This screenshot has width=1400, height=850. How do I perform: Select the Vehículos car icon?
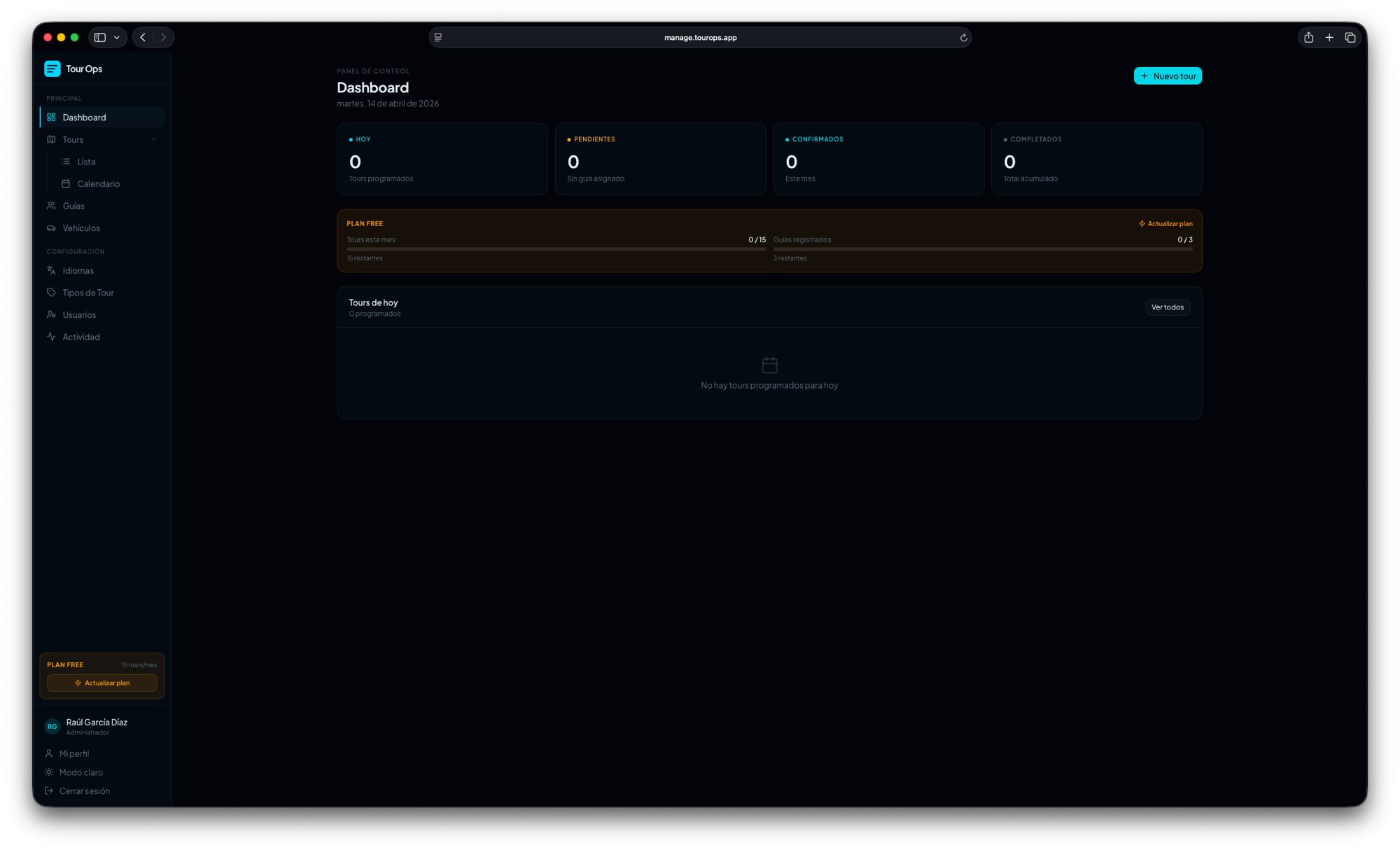click(x=51, y=228)
